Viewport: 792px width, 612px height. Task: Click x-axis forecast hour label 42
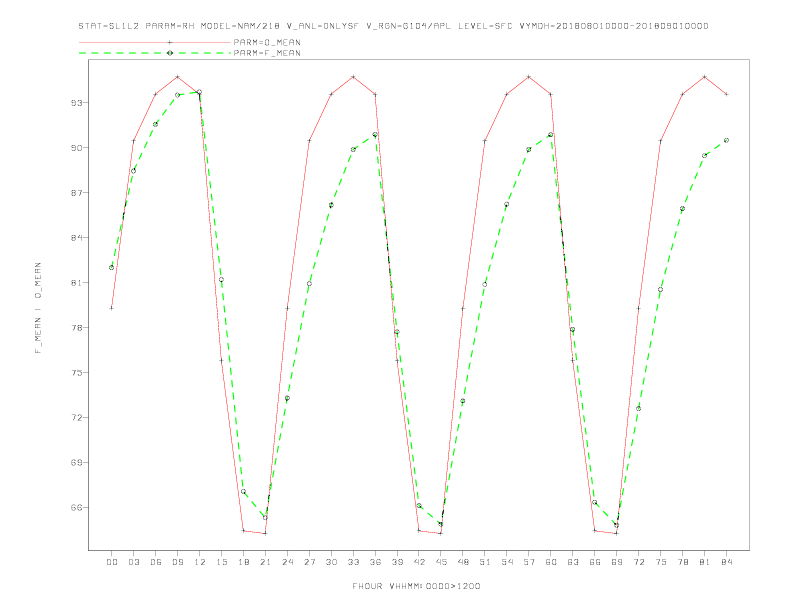point(419,562)
